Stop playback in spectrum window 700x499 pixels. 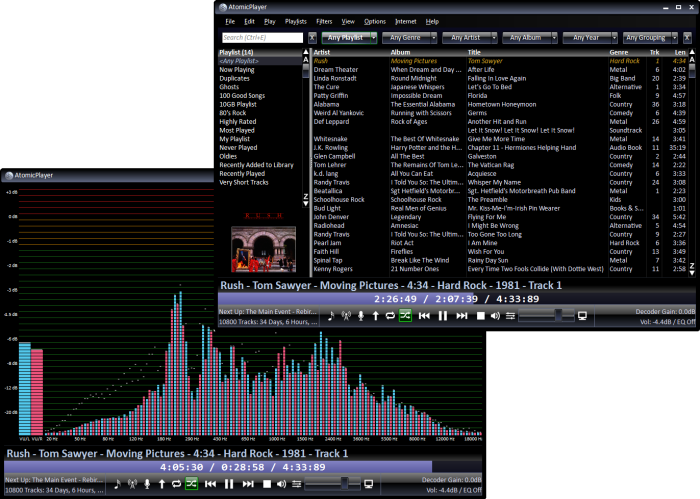pos(267,484)
